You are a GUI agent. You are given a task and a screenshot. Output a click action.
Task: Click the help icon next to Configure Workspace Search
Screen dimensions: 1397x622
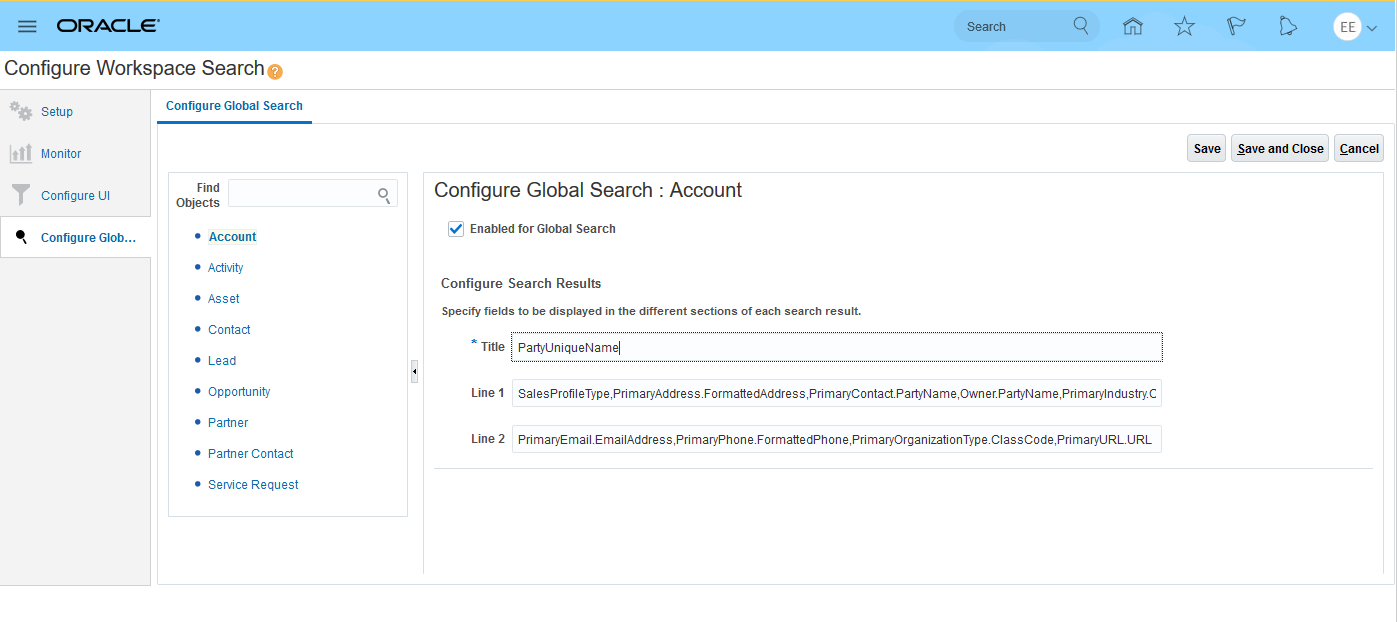274,72
